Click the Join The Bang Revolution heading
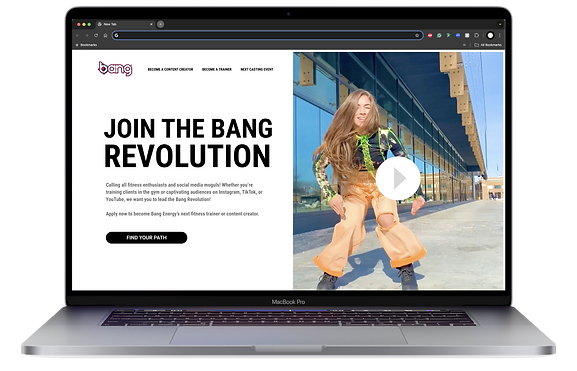Viewport: 577px width, 371px height. tap(188, 143)
